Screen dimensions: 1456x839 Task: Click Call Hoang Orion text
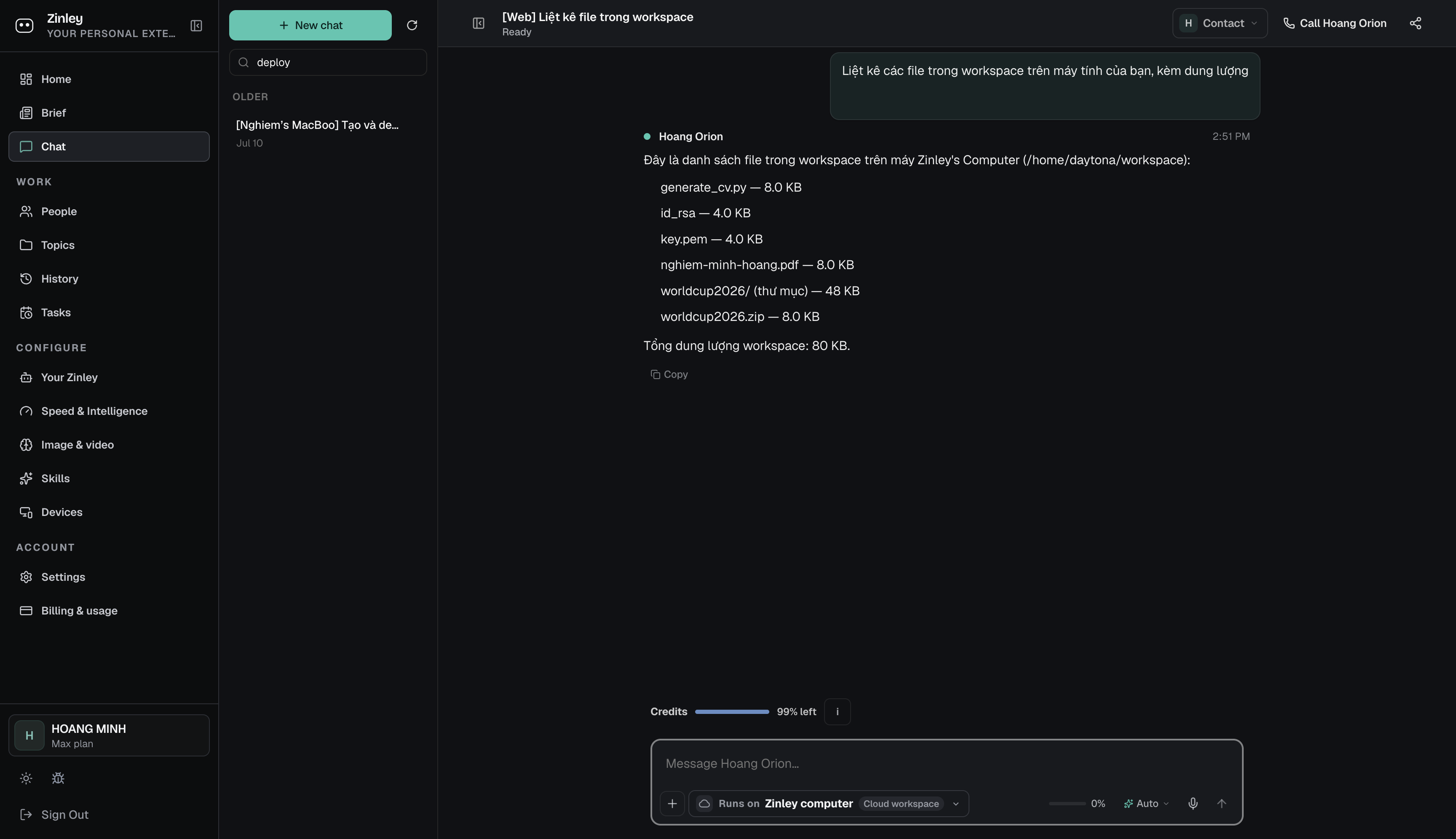1343,23
